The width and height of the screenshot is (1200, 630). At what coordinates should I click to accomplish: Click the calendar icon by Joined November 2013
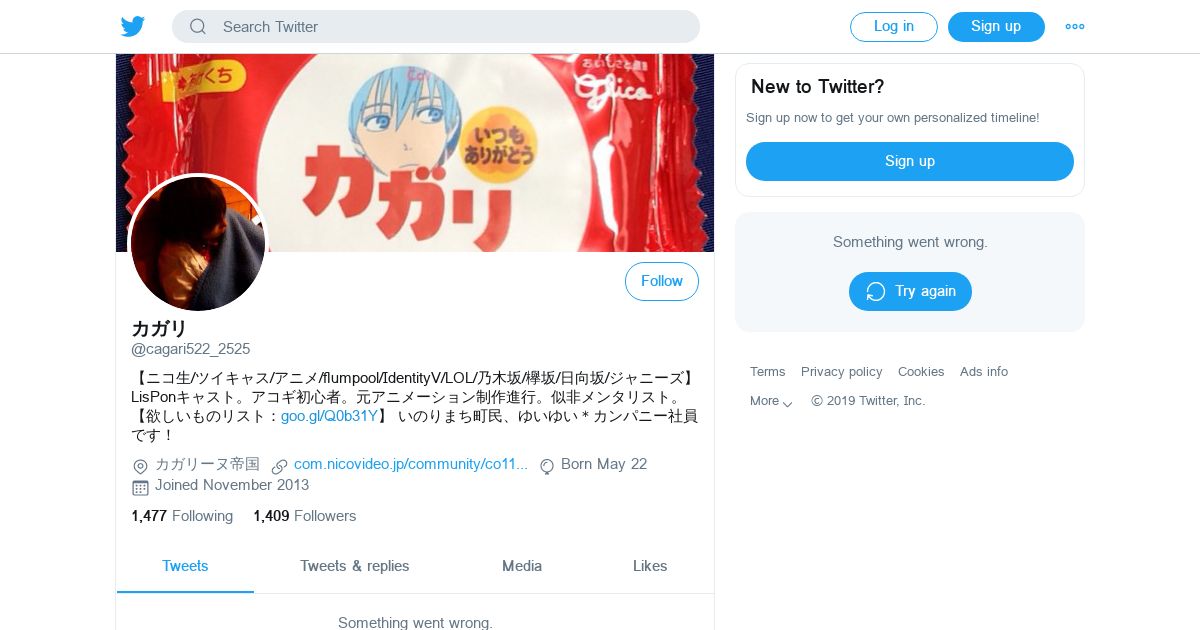point(140,487)
